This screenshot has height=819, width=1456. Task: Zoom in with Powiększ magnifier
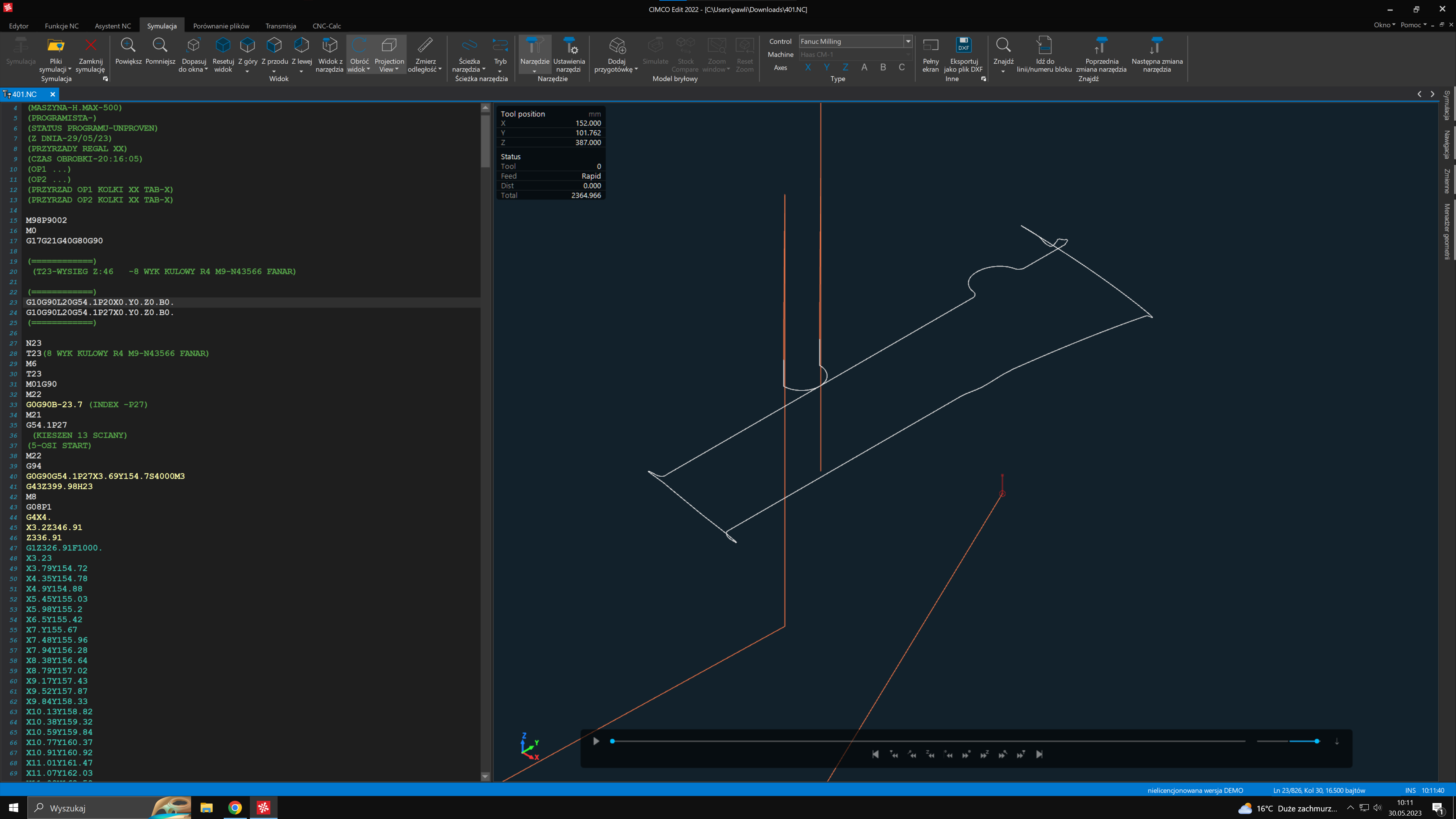coord(128,50)
